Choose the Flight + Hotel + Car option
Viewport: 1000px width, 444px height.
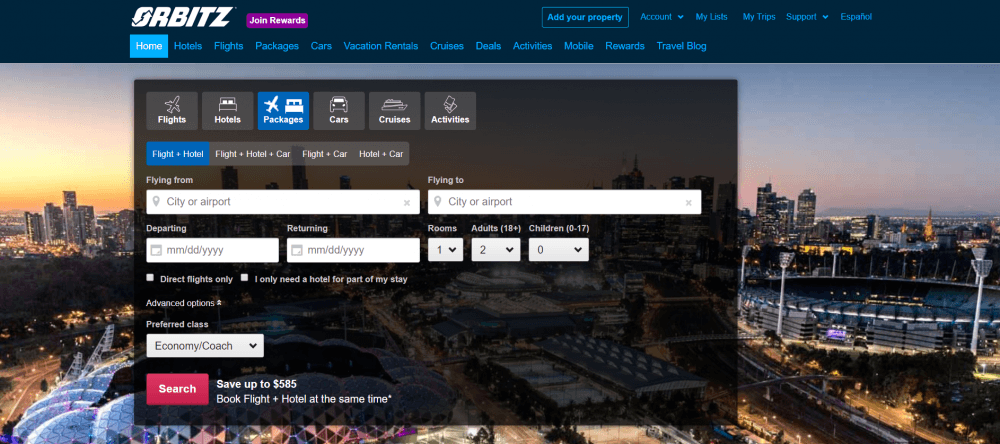click(253, 154)
